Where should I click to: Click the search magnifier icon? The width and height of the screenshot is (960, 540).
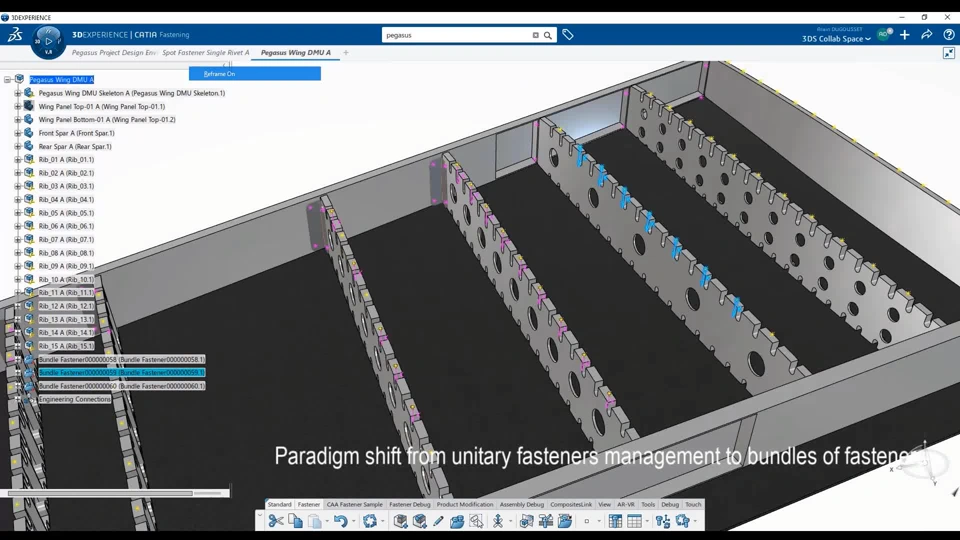[x=548, y=36]
